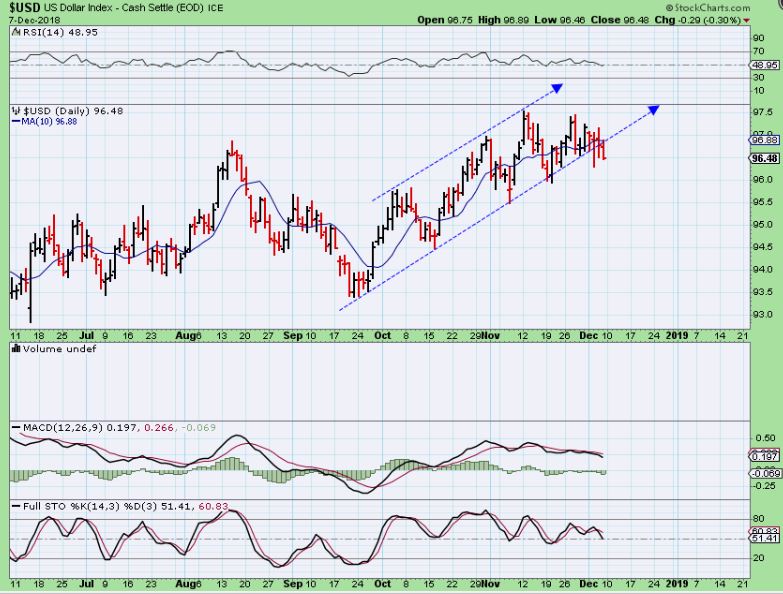Select the RSI(14) 48.95 indicator label
Image resolution: width=783 pixels, height=594 pixels.
pyautogui.click(x=60, y=32)
